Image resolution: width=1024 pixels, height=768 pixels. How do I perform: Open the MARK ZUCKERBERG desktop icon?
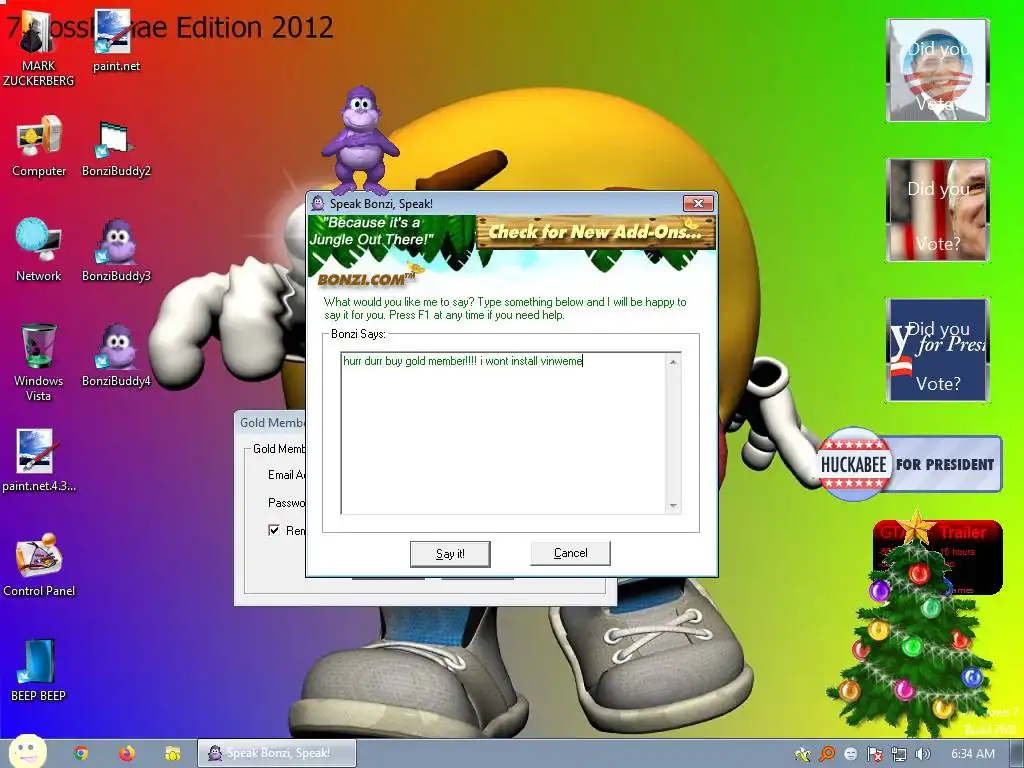pyautogui.click(x=38, y=49)
